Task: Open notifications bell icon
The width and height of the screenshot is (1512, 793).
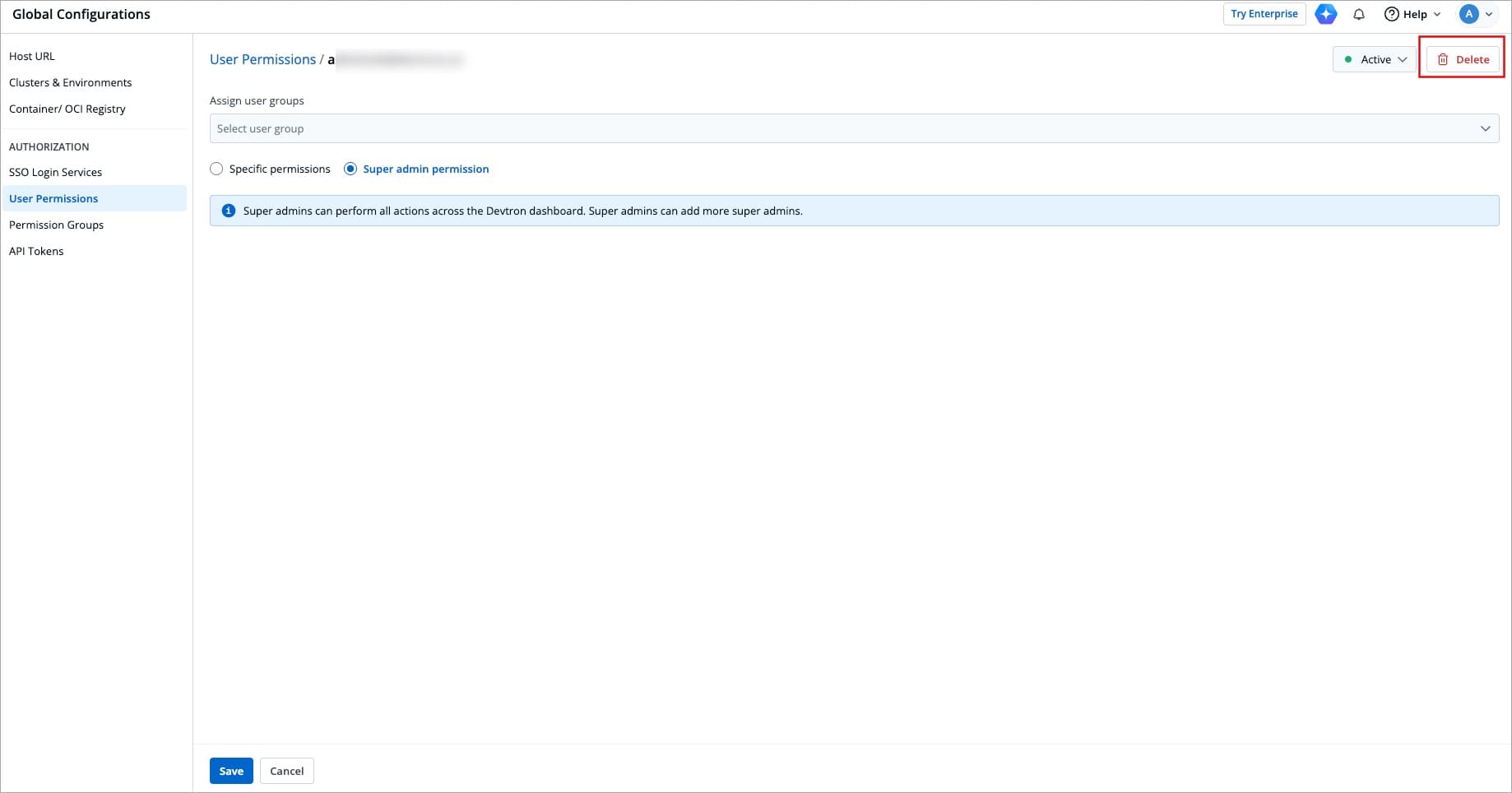Action: point(1359,14)
